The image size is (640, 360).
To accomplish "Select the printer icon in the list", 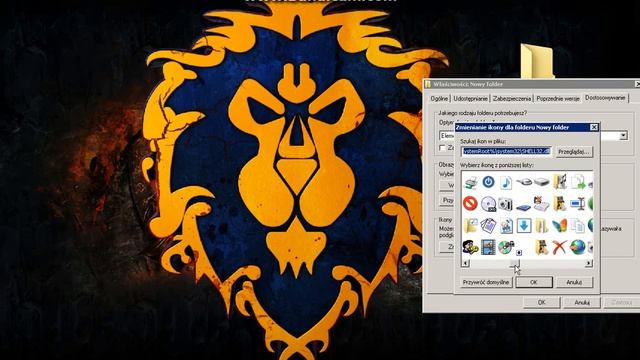I will tap(471, 182).
